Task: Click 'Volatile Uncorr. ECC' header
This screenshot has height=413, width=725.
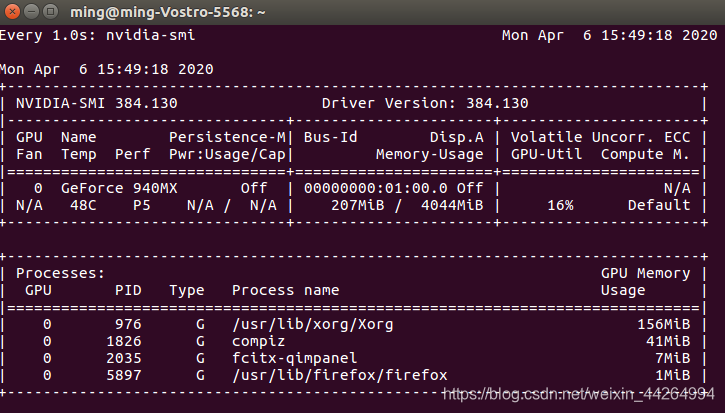Action: (x=601, y=137)
